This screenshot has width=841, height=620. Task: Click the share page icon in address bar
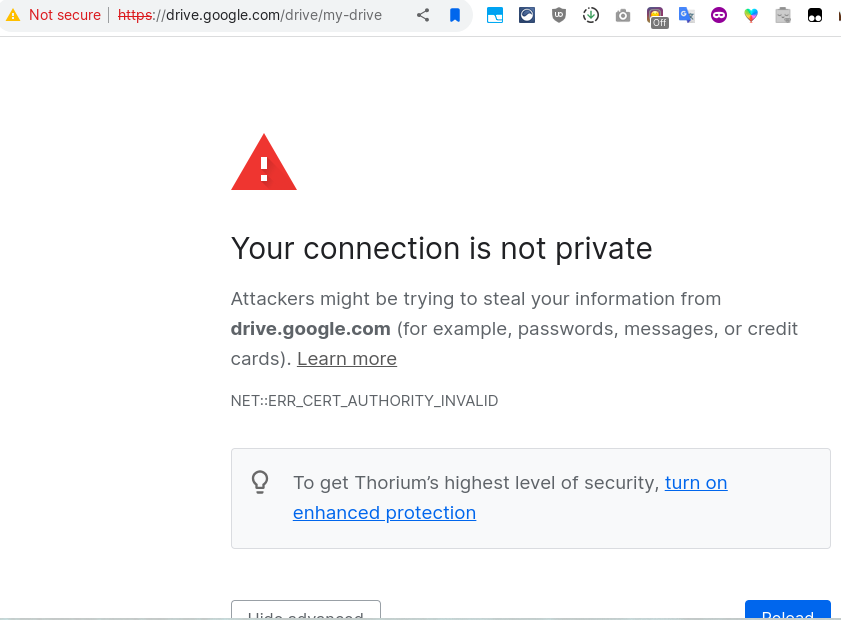click(423, 15)
